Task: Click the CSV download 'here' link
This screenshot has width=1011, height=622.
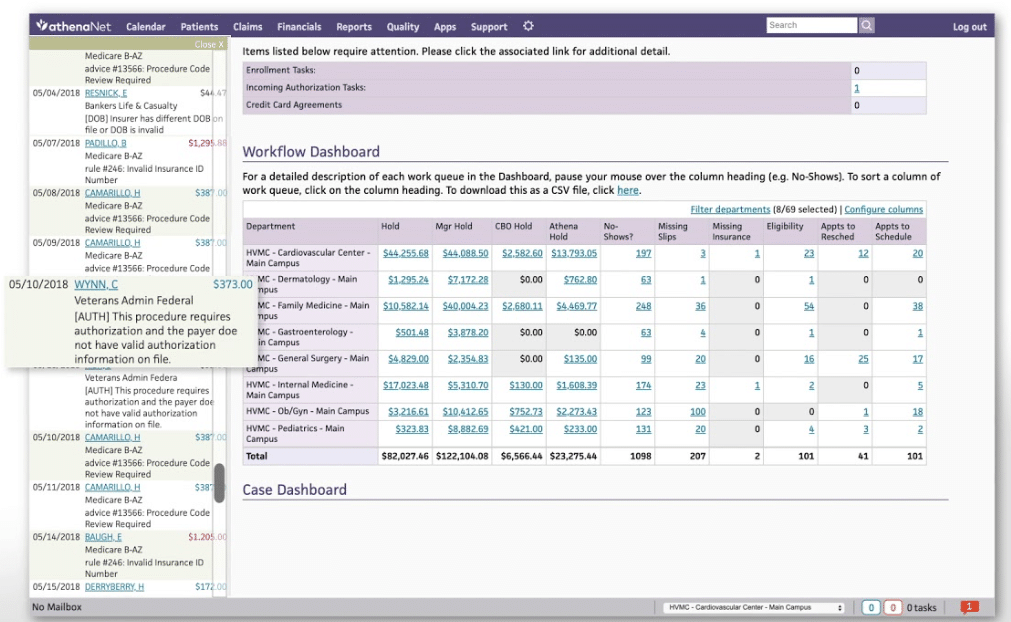Action: click(x=627, y=190)
